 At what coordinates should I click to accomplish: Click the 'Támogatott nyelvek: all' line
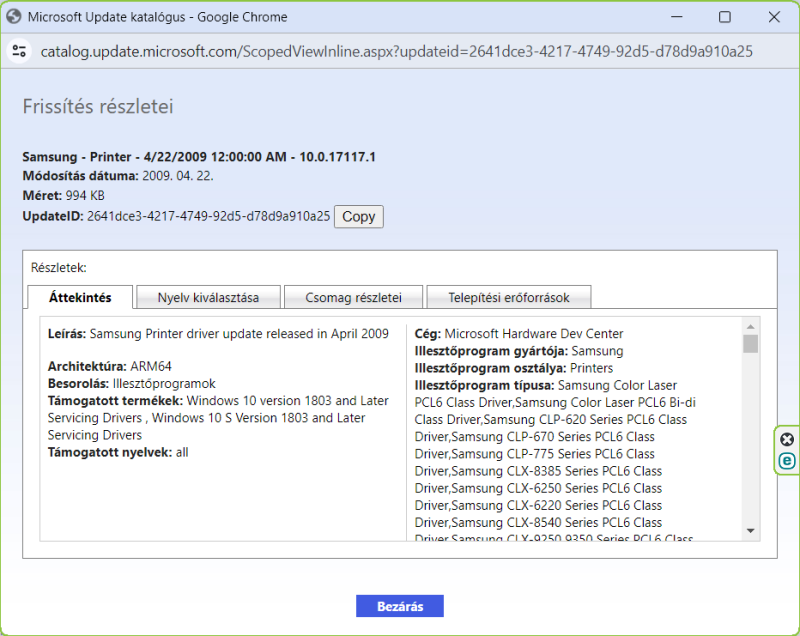(x=118, y=452)
